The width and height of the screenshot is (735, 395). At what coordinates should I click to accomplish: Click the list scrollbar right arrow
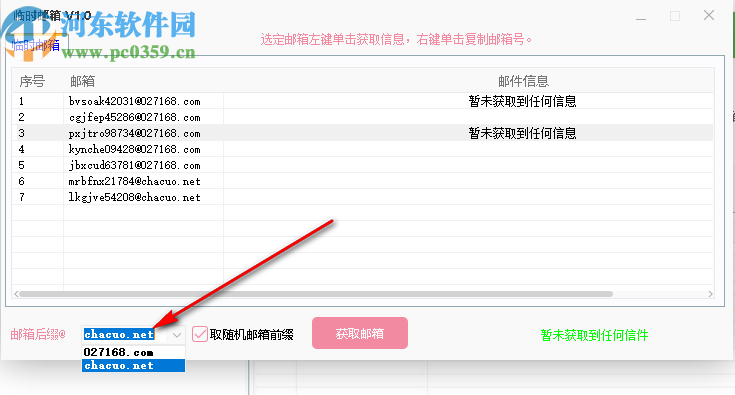(x=710, y=294)
